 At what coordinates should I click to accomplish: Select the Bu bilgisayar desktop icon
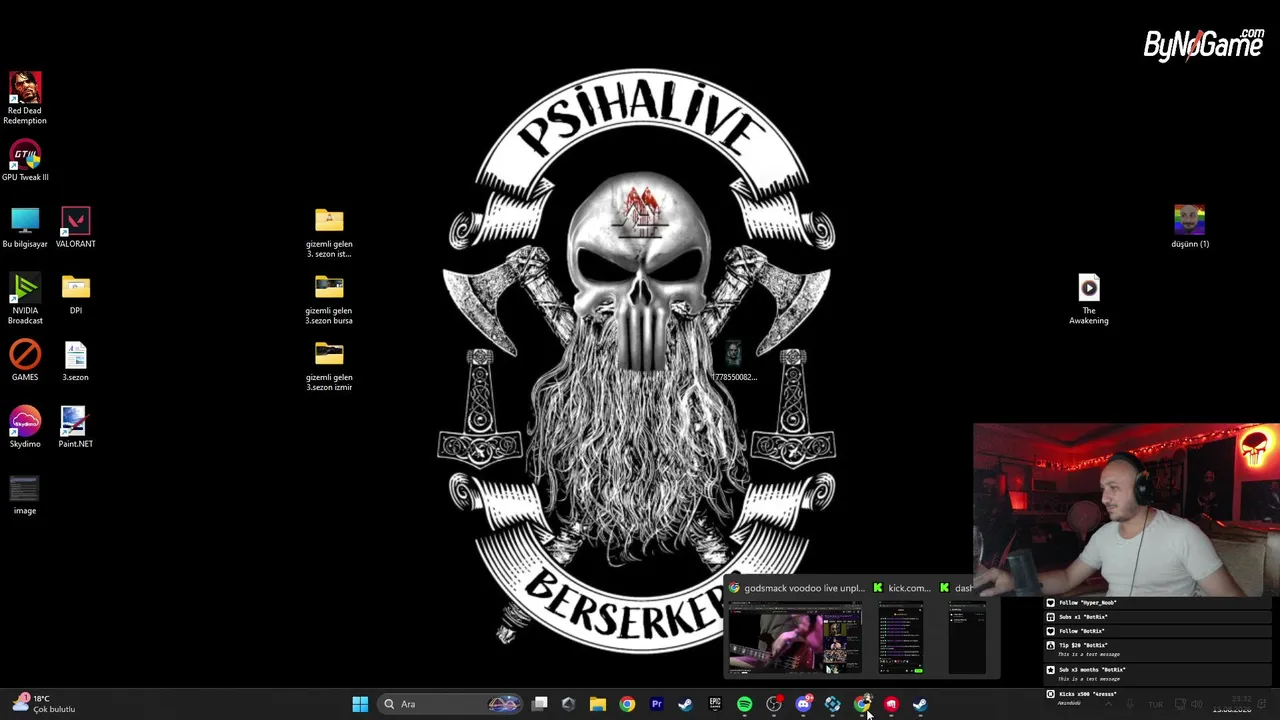tap(25, 228)
